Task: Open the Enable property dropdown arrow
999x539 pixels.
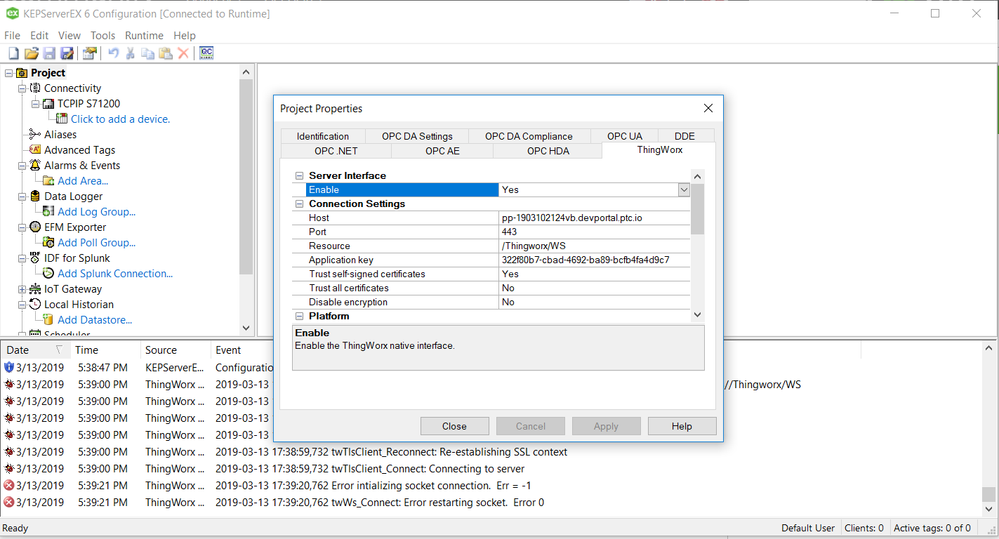Action: (x=684, y=190)
